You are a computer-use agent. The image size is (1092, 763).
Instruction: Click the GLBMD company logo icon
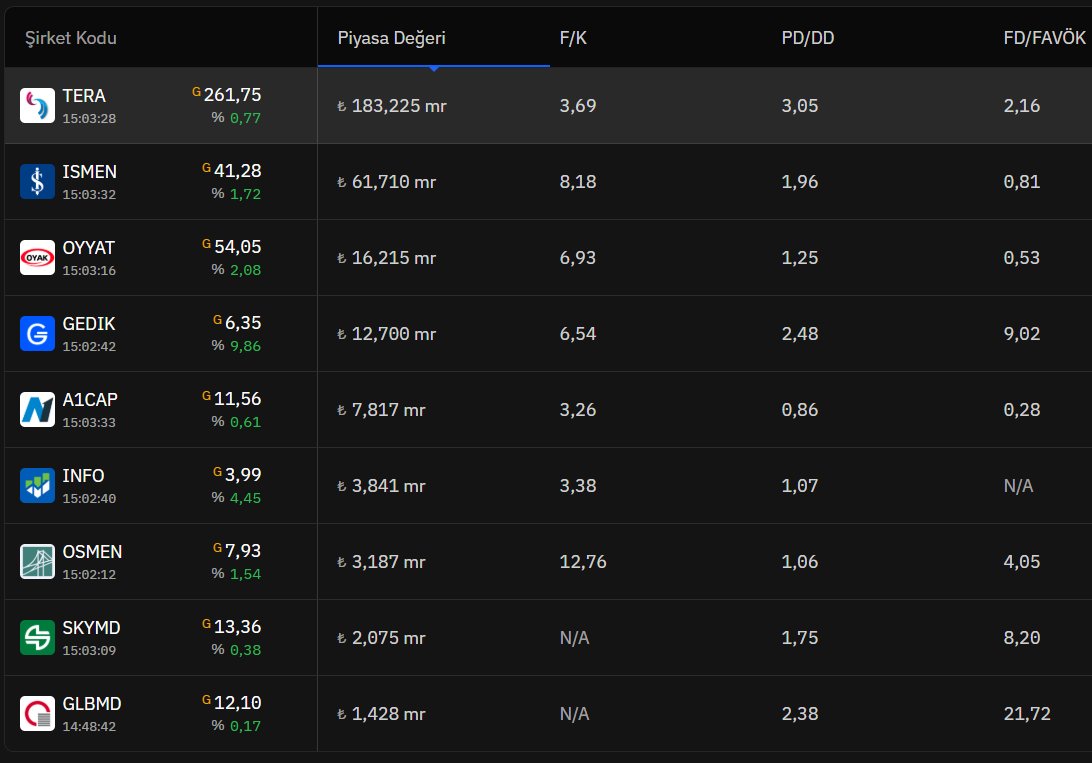click(37, 713)
